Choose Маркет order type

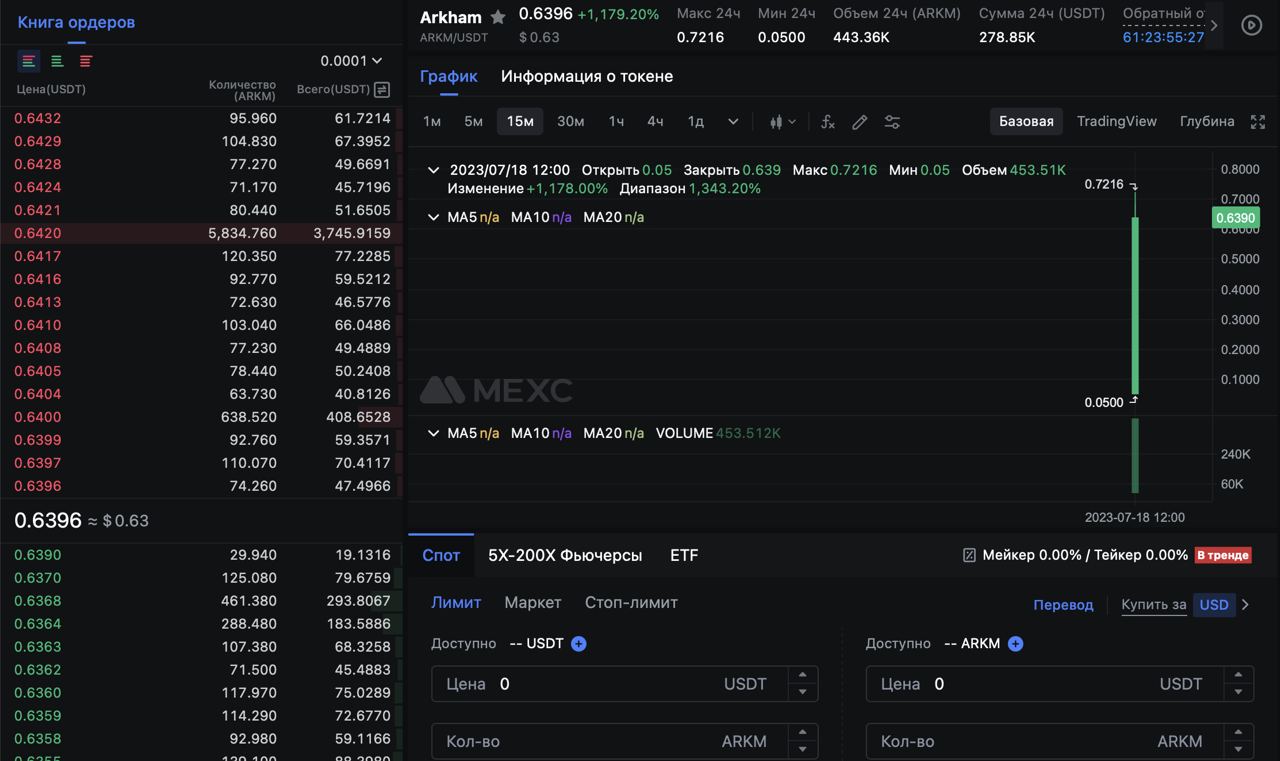pos(533,603)
